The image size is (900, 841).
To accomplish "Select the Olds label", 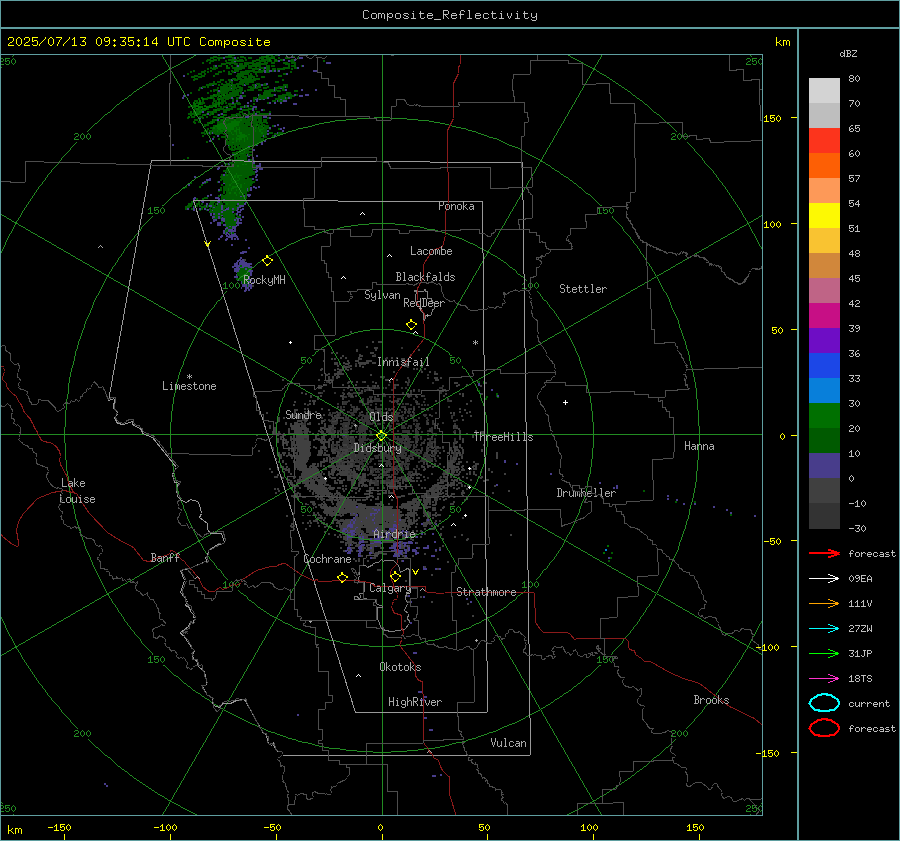I will pos(381,416).
